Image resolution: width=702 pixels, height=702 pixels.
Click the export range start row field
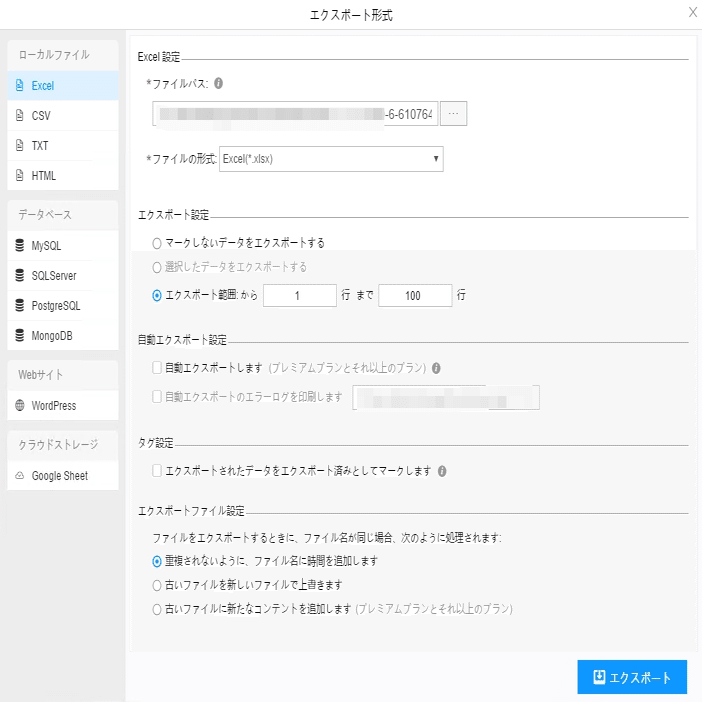[x=300, y=296]
